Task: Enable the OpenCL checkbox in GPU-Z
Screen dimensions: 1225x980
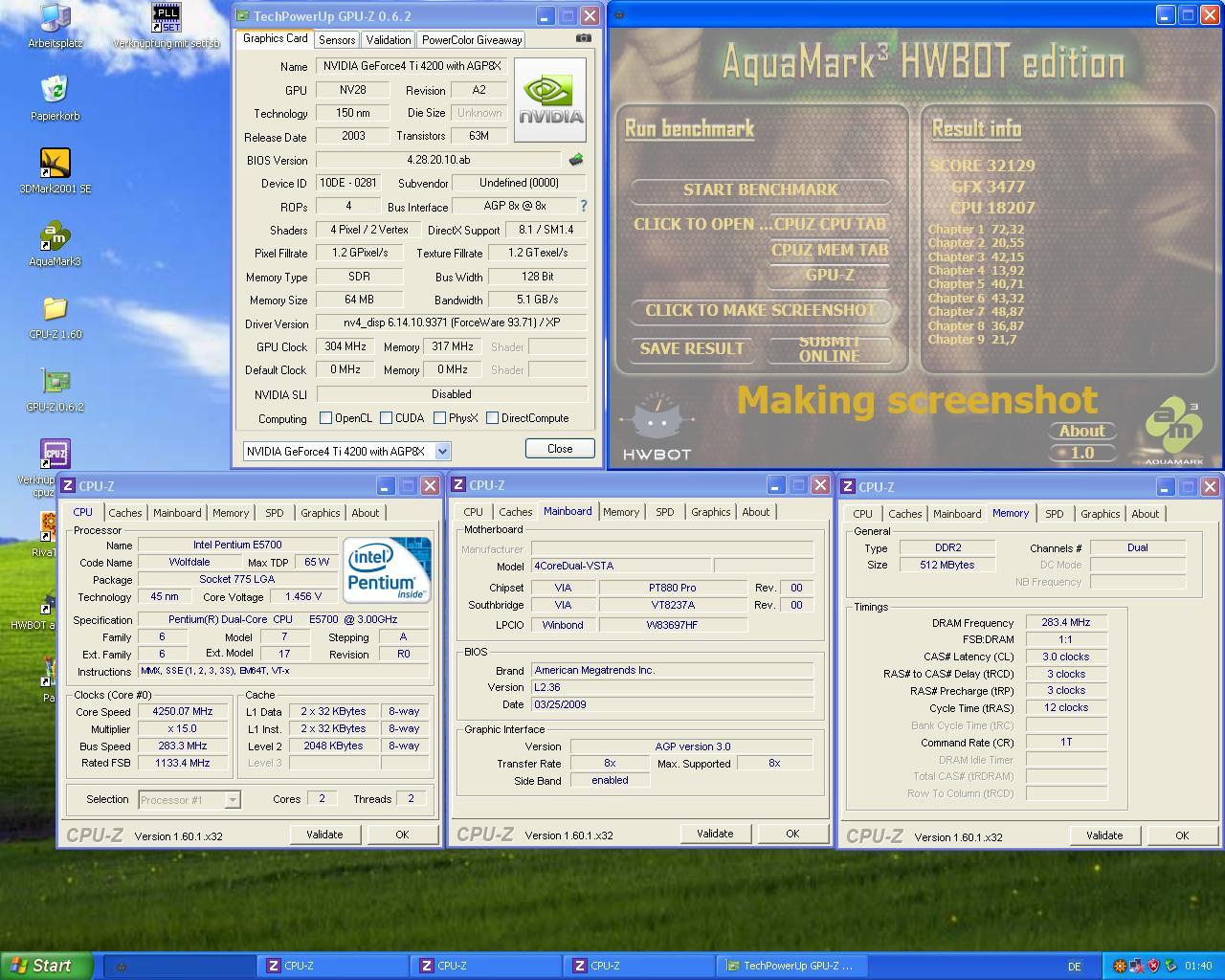Action: (325, 418)
